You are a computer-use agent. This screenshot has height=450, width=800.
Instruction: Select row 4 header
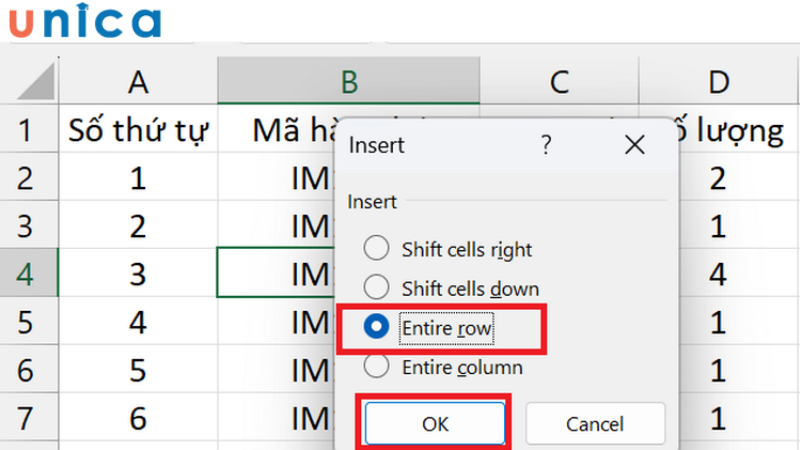coord(24,273)
